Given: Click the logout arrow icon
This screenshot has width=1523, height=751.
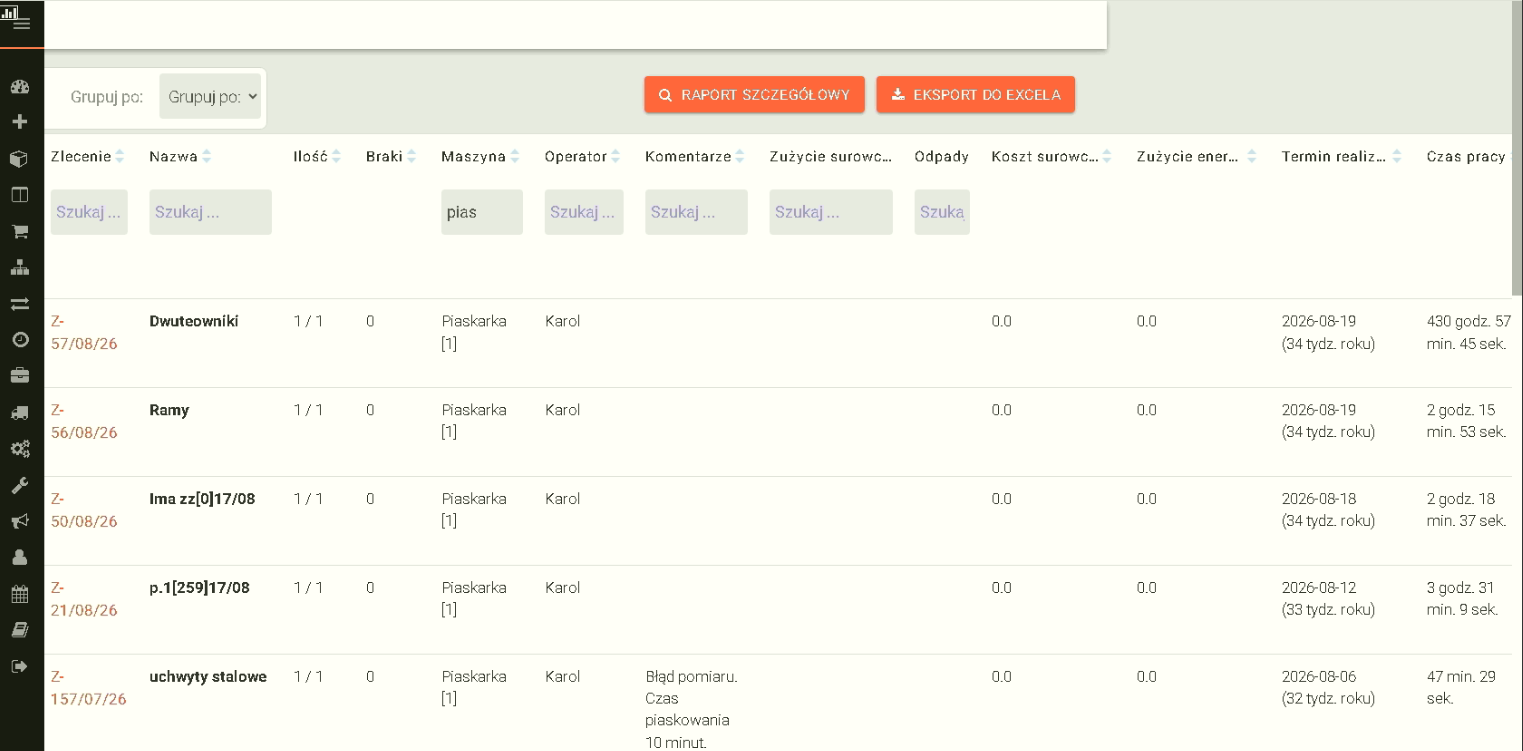Looking at the screenshot, I should 19,666.
